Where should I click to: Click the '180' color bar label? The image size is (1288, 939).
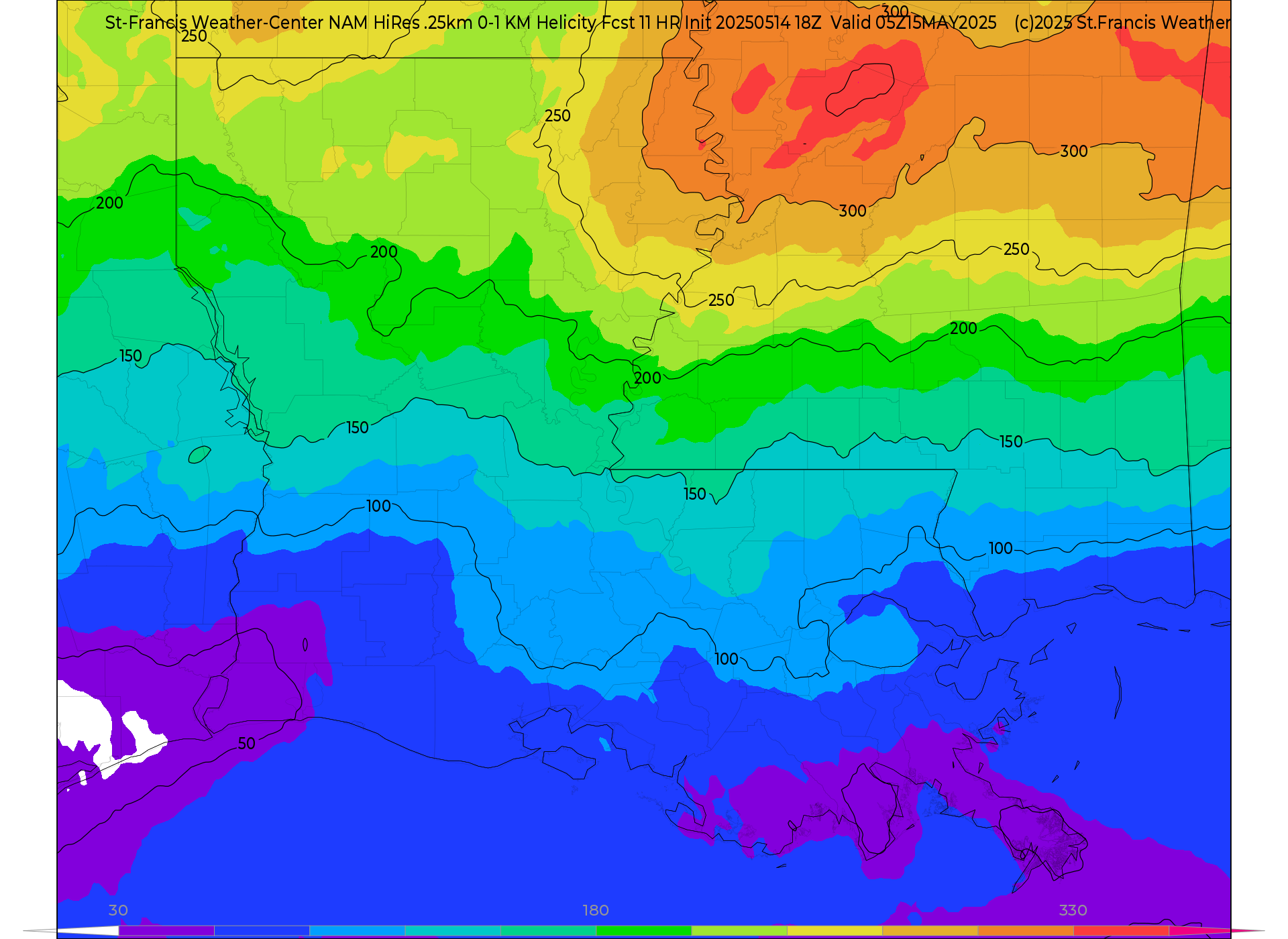click(x=596, y=910)
